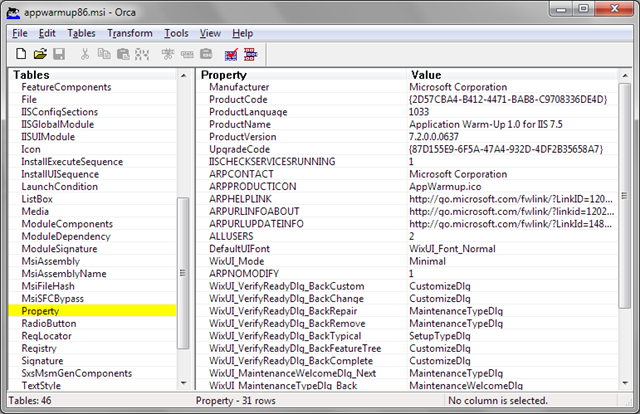Click the ProductVersion value 7.2.0.0.0637
The width and height of the screenshot is (640, 414).
pyautogui.click(x=434, y=137)
